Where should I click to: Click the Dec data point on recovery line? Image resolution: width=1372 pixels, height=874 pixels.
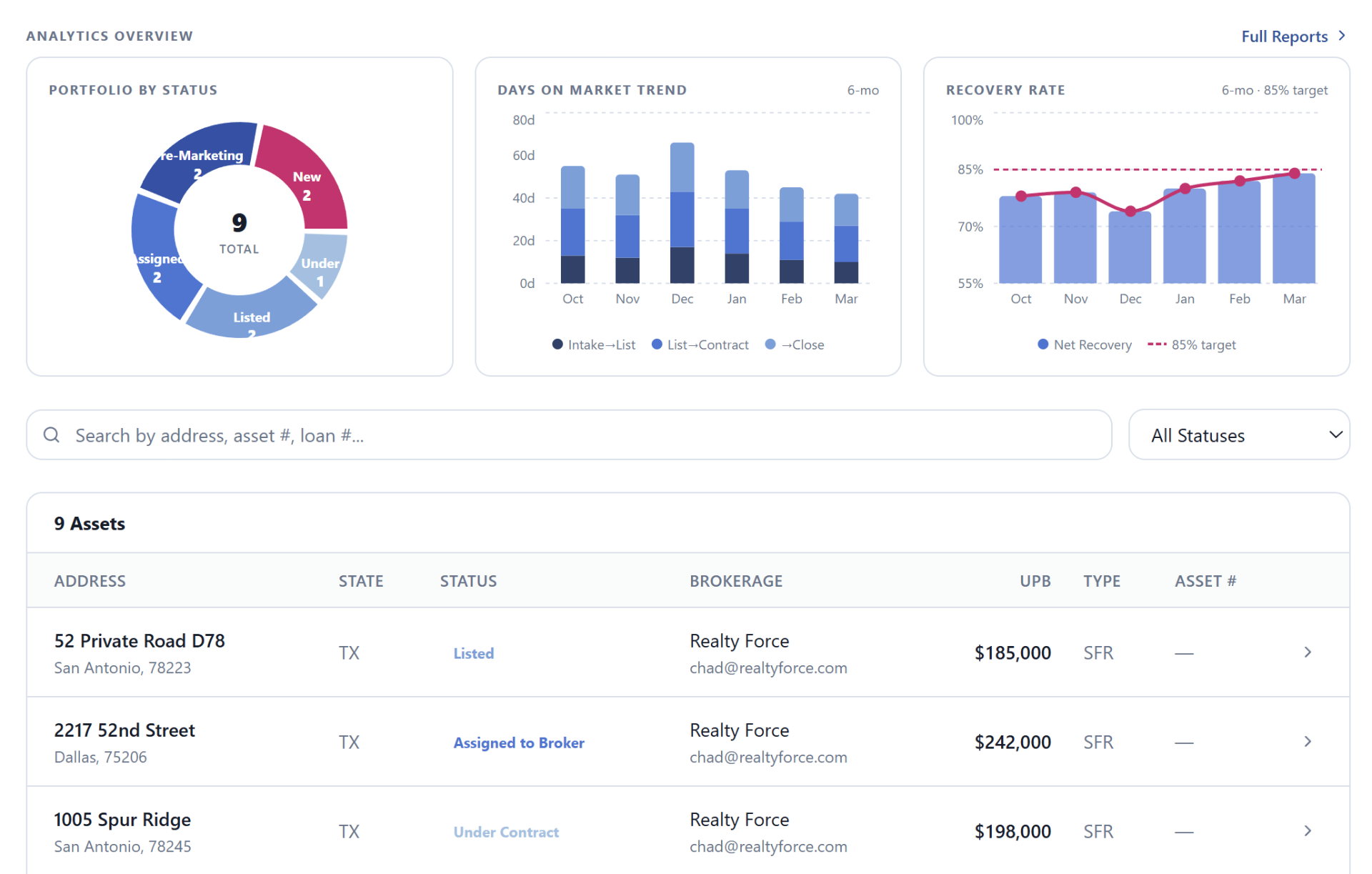[1130, 211]
